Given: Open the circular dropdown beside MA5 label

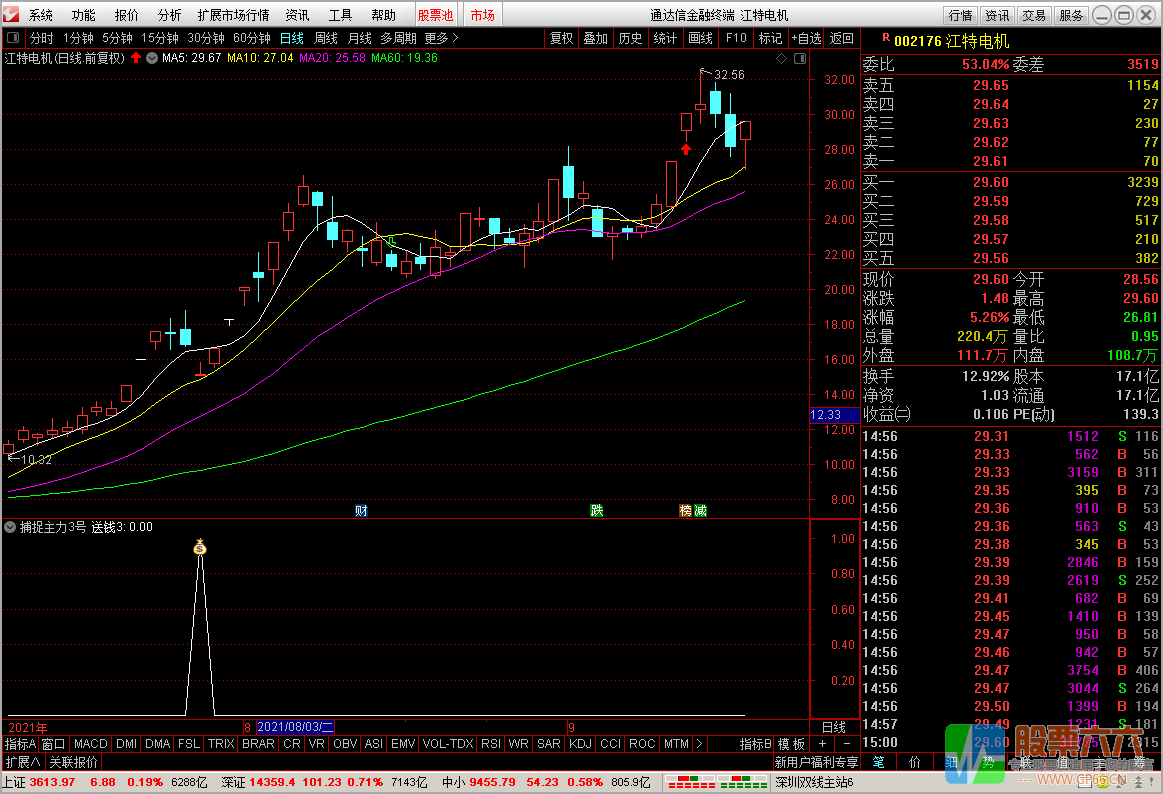Looking at the screenshot, I should tap(152, 58).
